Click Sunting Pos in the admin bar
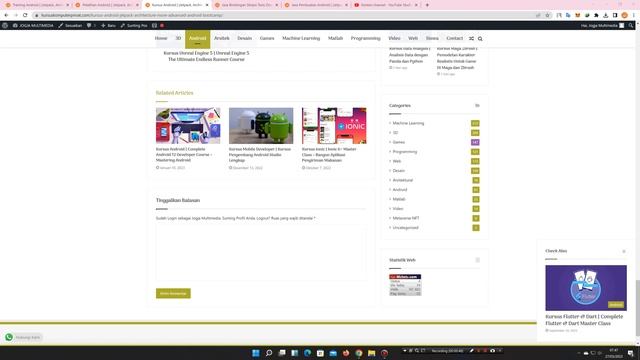 point(134,25)
